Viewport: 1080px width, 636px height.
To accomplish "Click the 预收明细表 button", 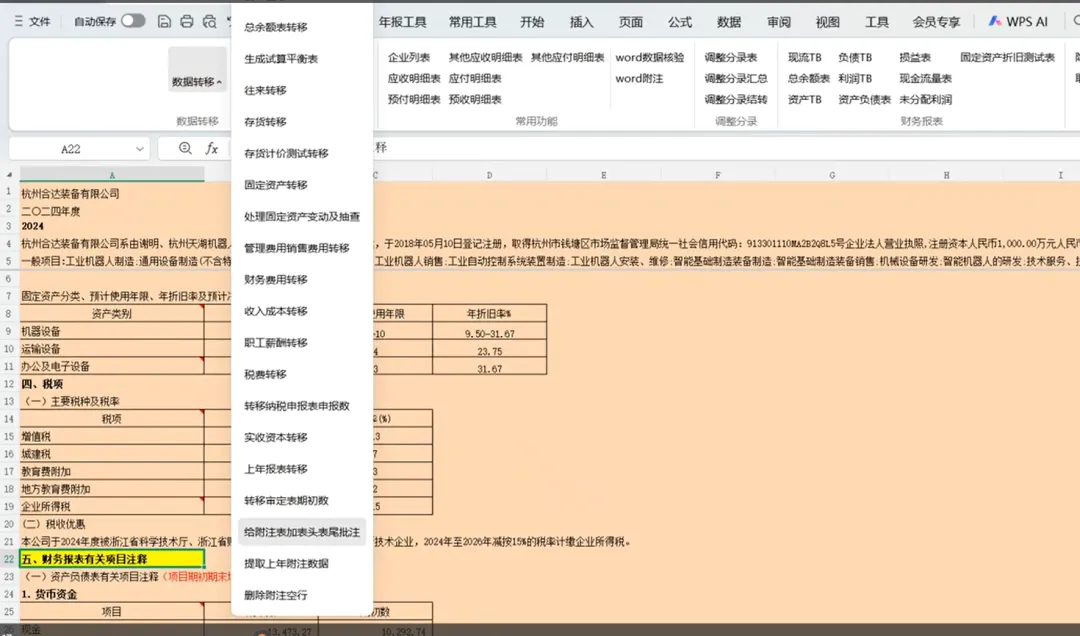I will pos(475,99).
